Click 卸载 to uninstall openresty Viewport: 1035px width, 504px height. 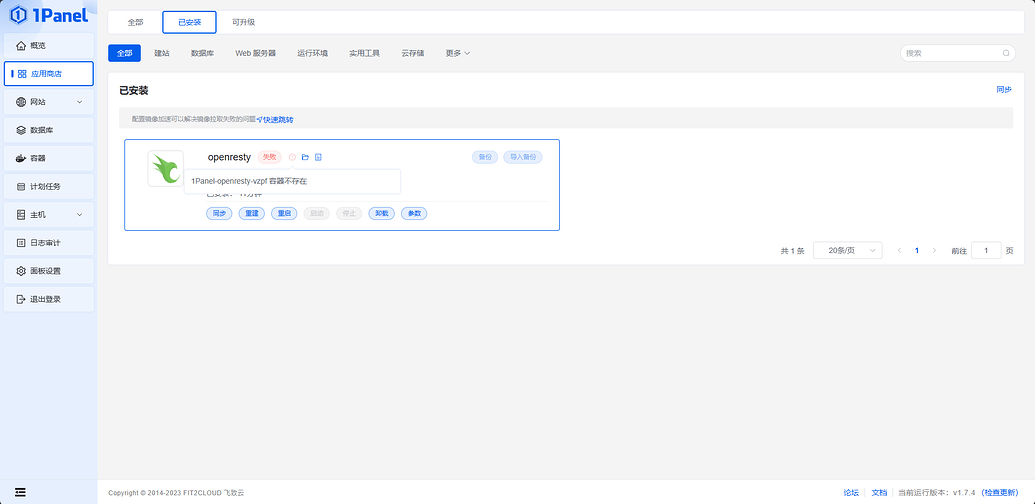[x=382, y=214]
